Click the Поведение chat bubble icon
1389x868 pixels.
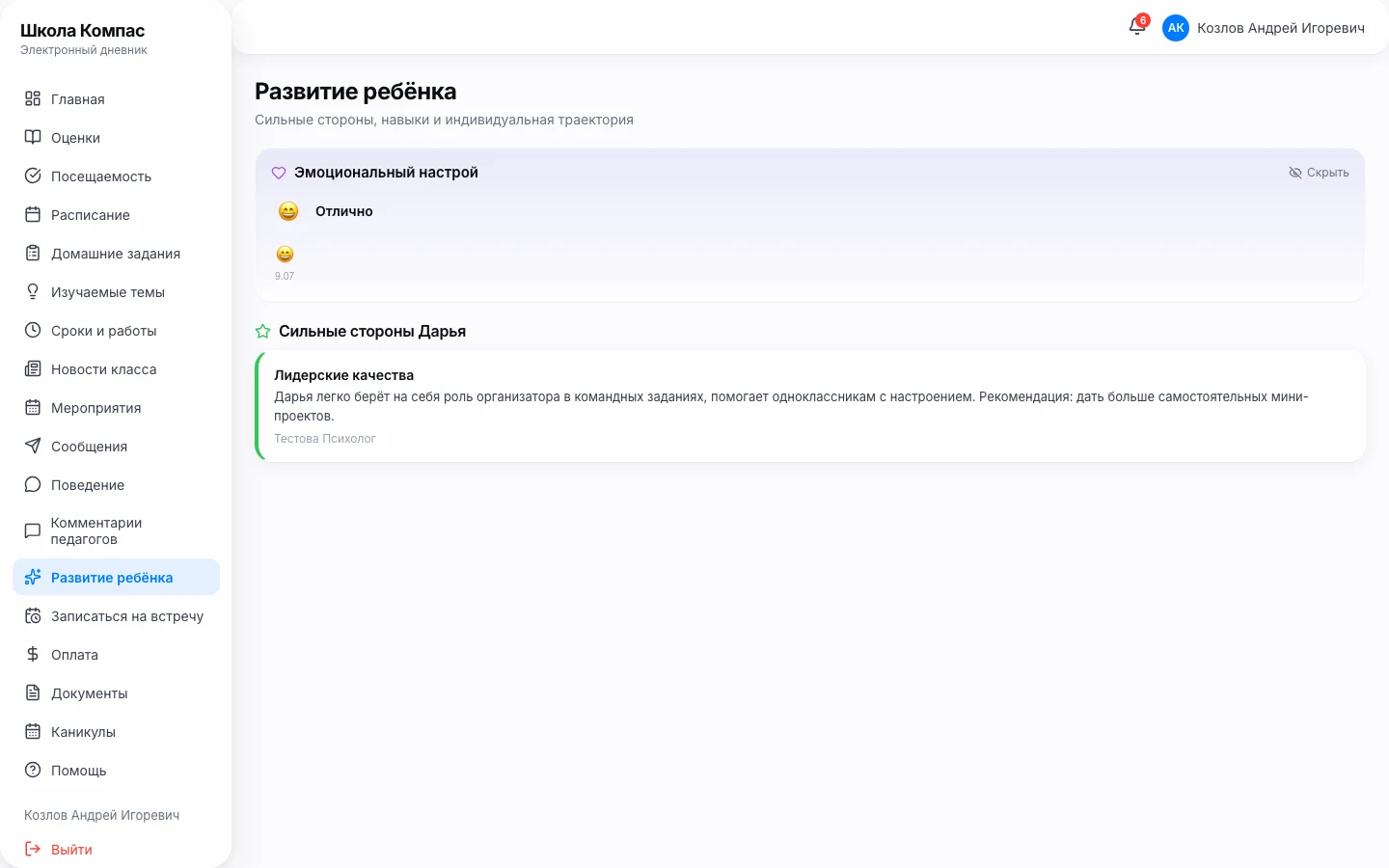coord(33,484)
